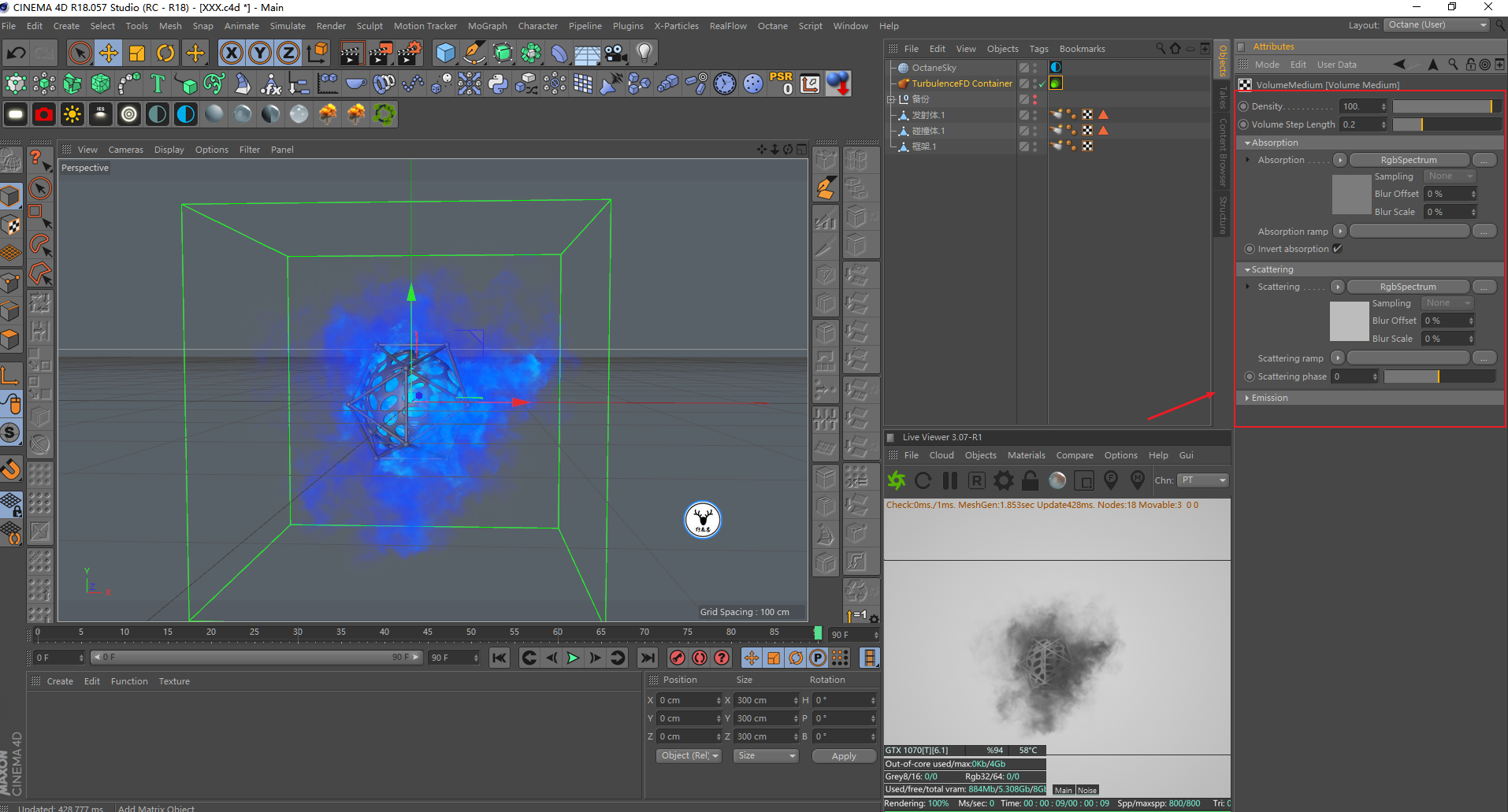Click the Octane sun light icon
The height and width of the screenshot is (812, 1508).
72,114
